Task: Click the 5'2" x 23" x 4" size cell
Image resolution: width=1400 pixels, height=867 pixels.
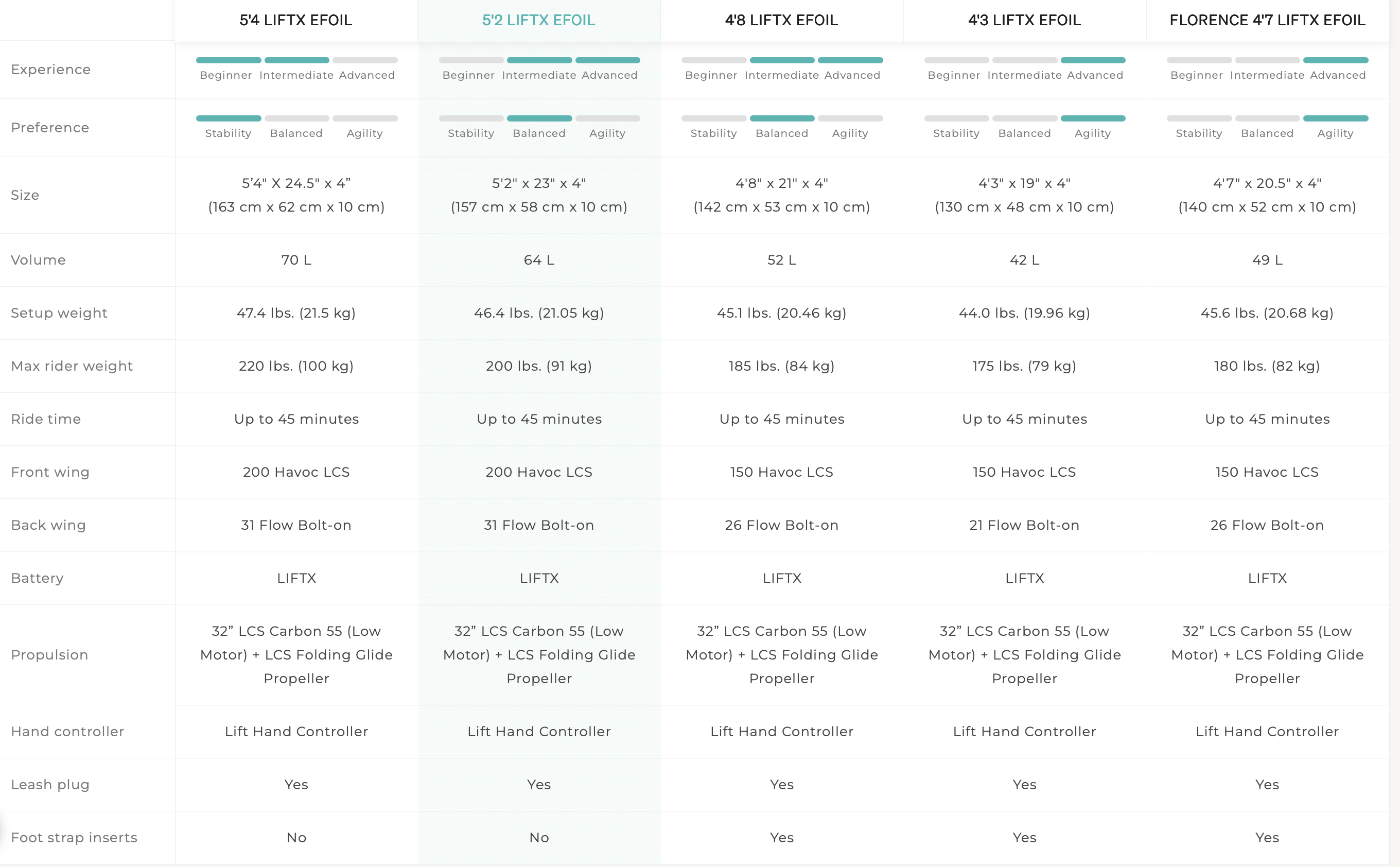Action: click(x=539, y=195)
